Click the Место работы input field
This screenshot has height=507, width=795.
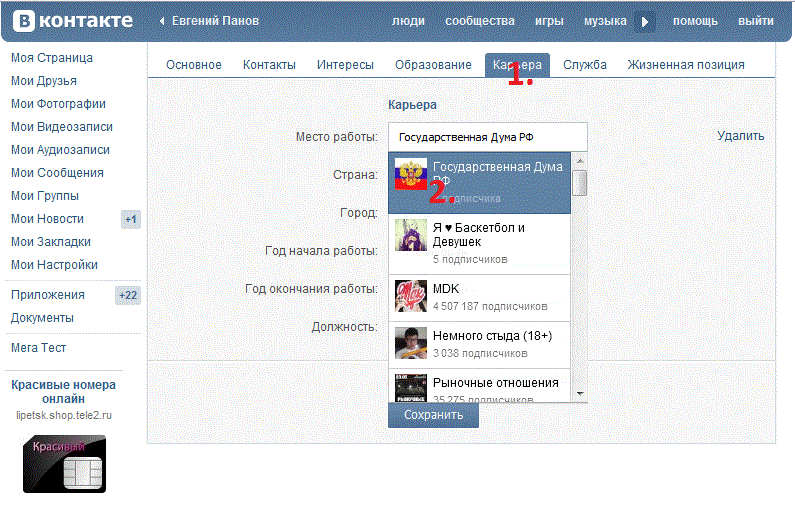[488, 137]
